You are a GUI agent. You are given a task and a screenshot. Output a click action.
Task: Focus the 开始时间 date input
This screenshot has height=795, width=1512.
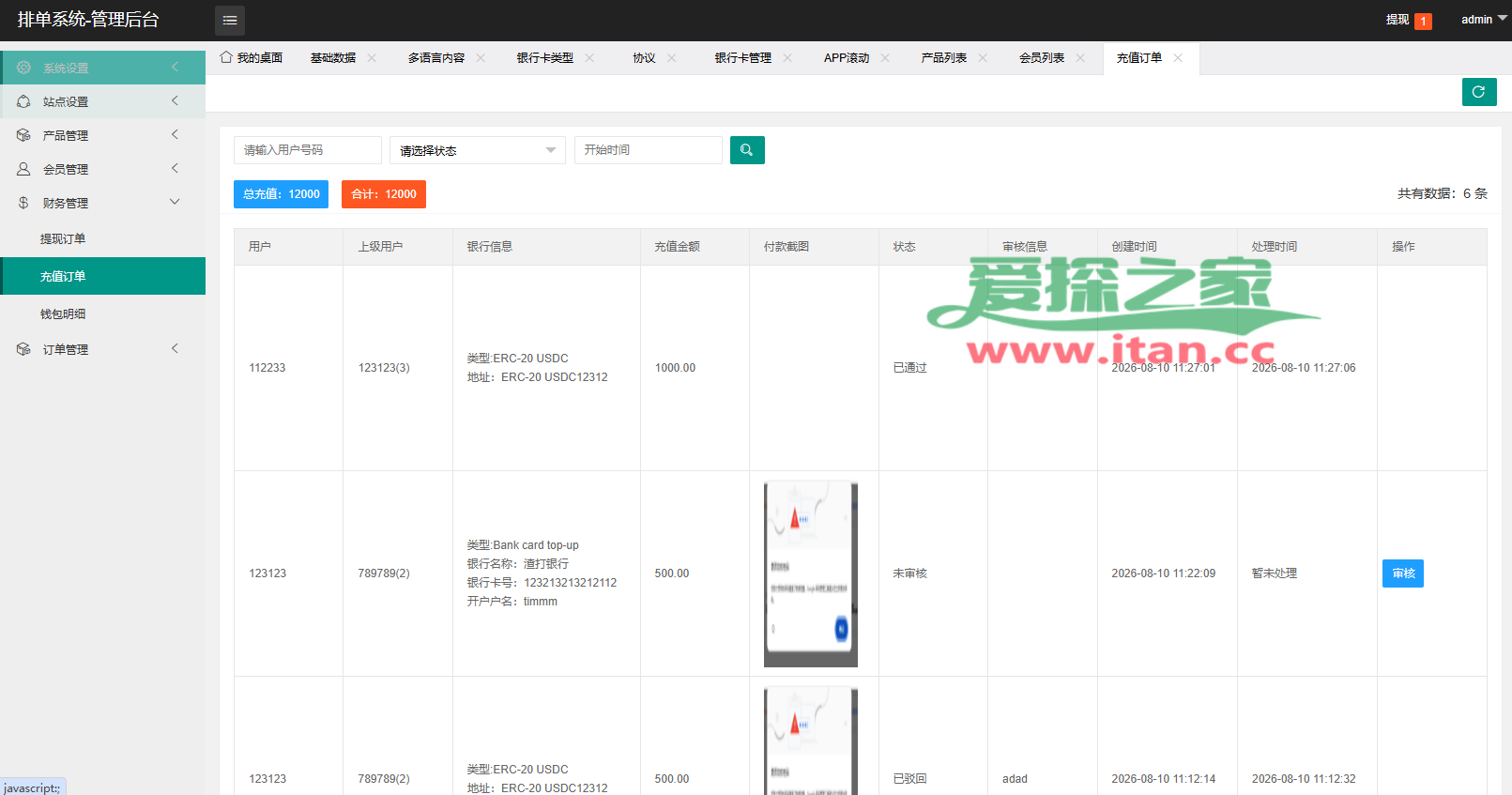point(649,150)
